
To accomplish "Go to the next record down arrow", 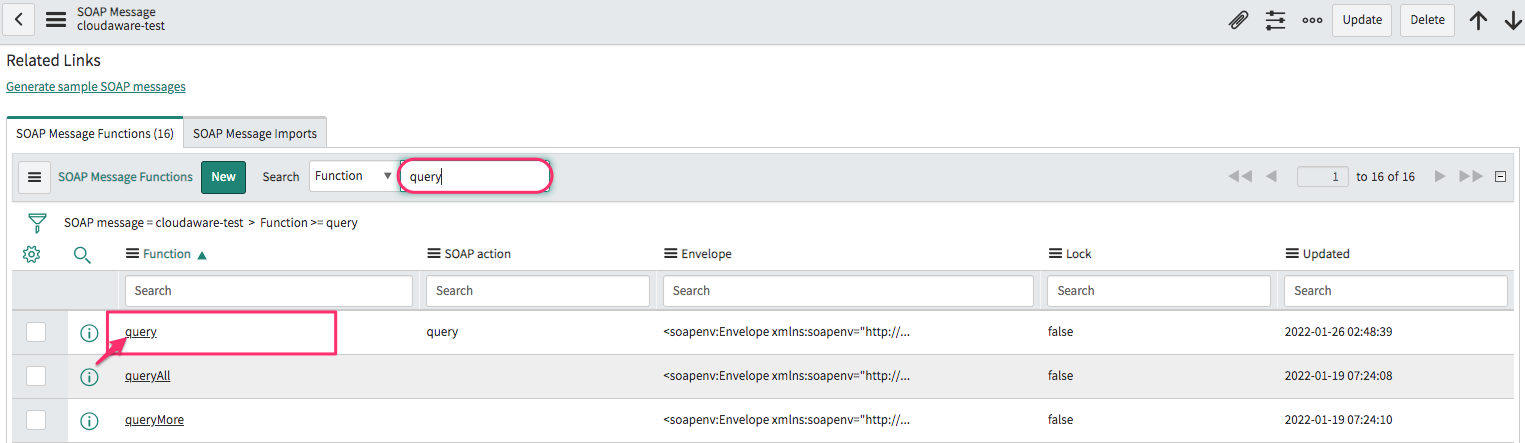I will [1512, 20].
